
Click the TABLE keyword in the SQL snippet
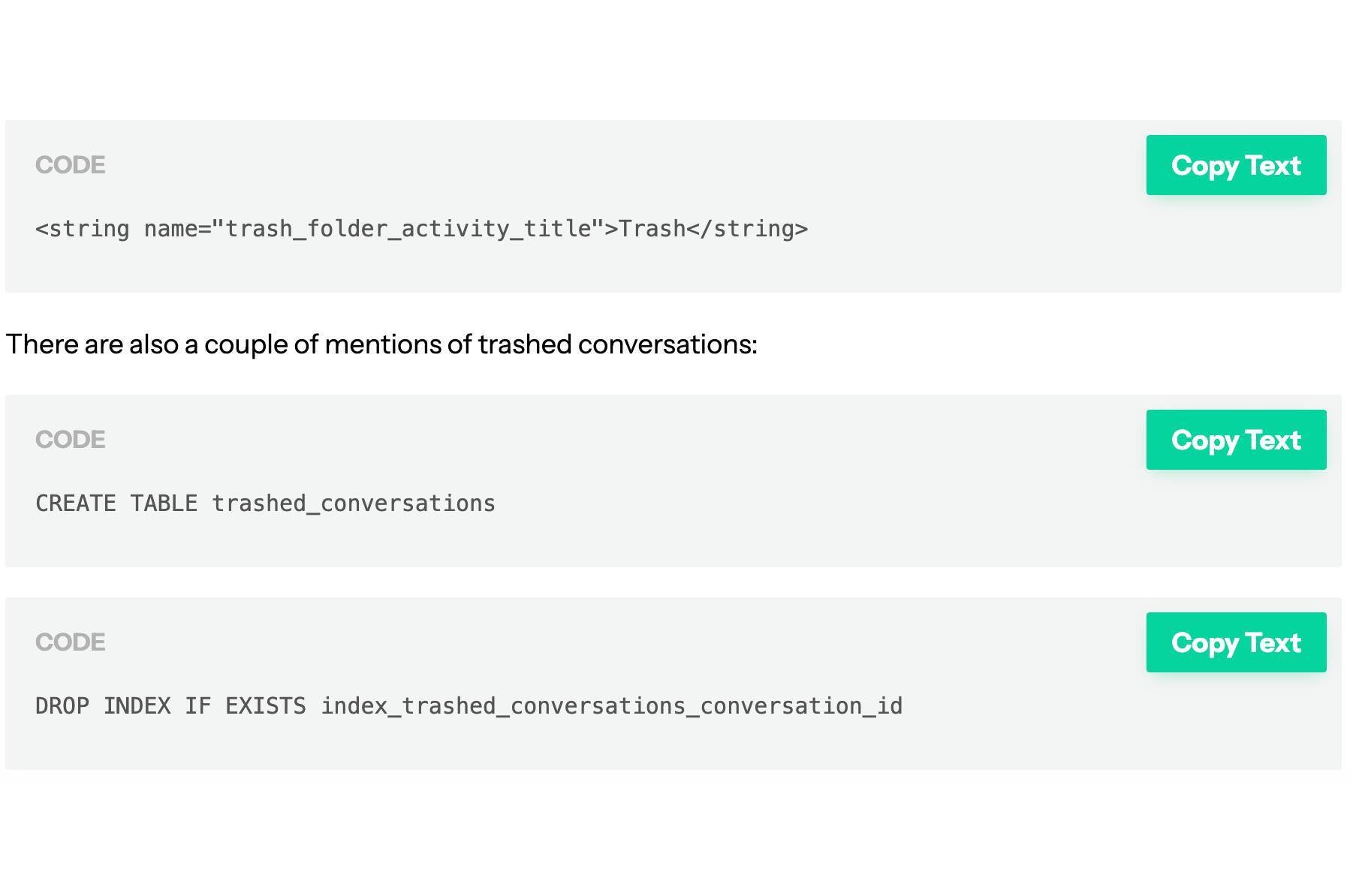coord(164,504)
